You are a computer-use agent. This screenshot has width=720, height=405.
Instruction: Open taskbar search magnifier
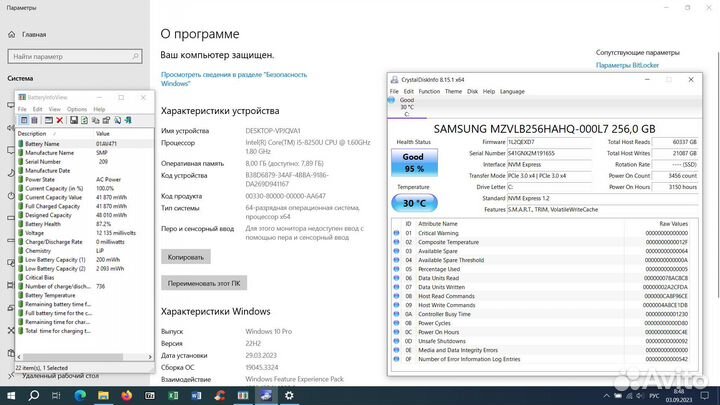[34, 395]
